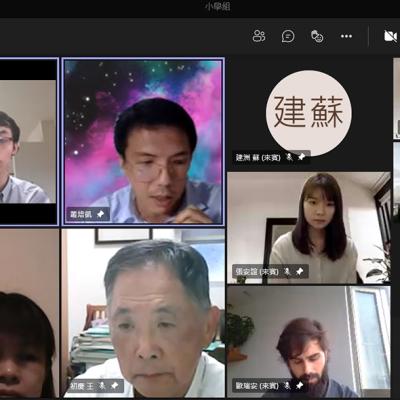Select the gray-haired man's video tile
This screenshot has height=400, width=400.
(x=143, y=313)
